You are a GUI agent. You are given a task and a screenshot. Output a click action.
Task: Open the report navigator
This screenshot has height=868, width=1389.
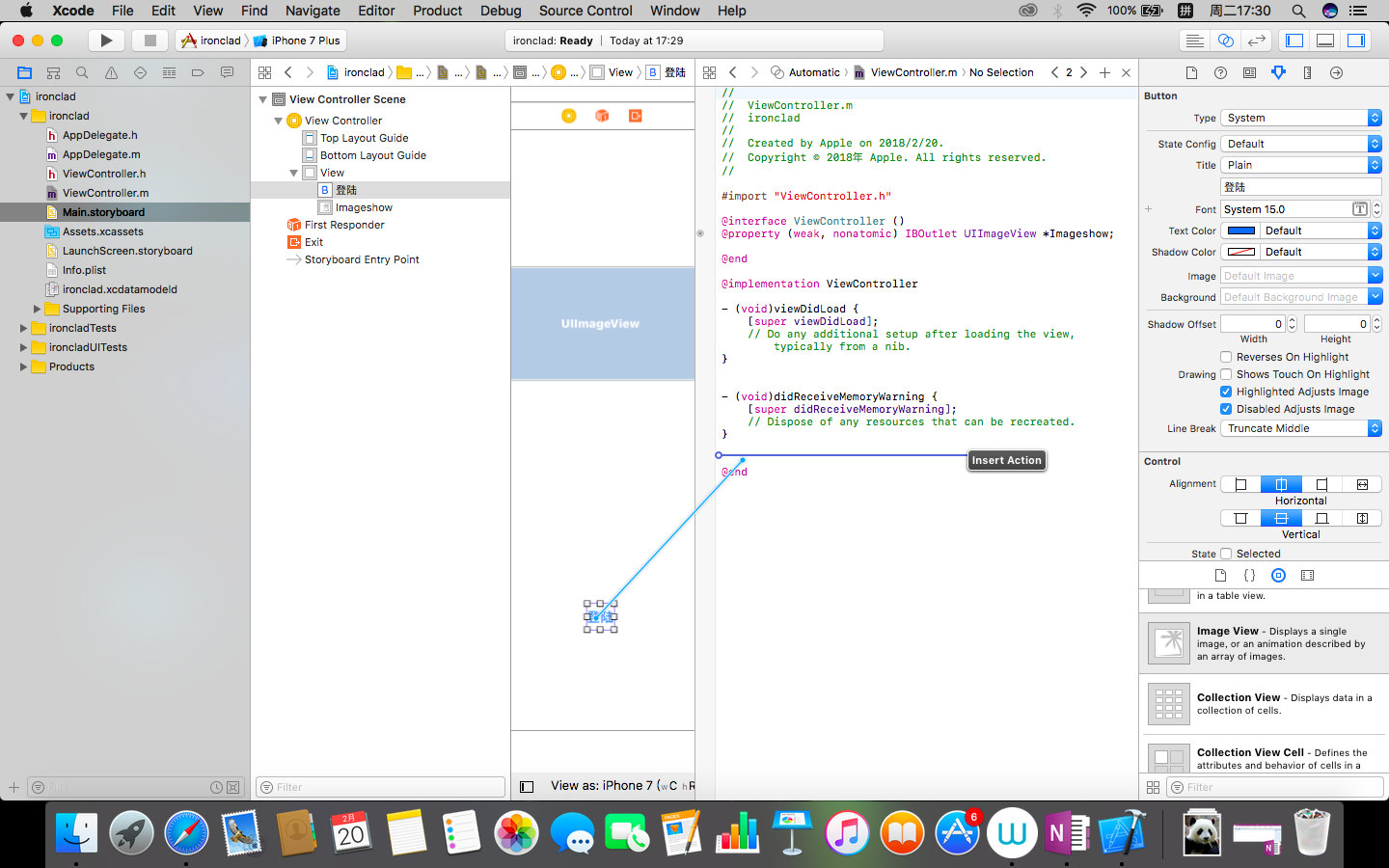click(x=227, y=72)
